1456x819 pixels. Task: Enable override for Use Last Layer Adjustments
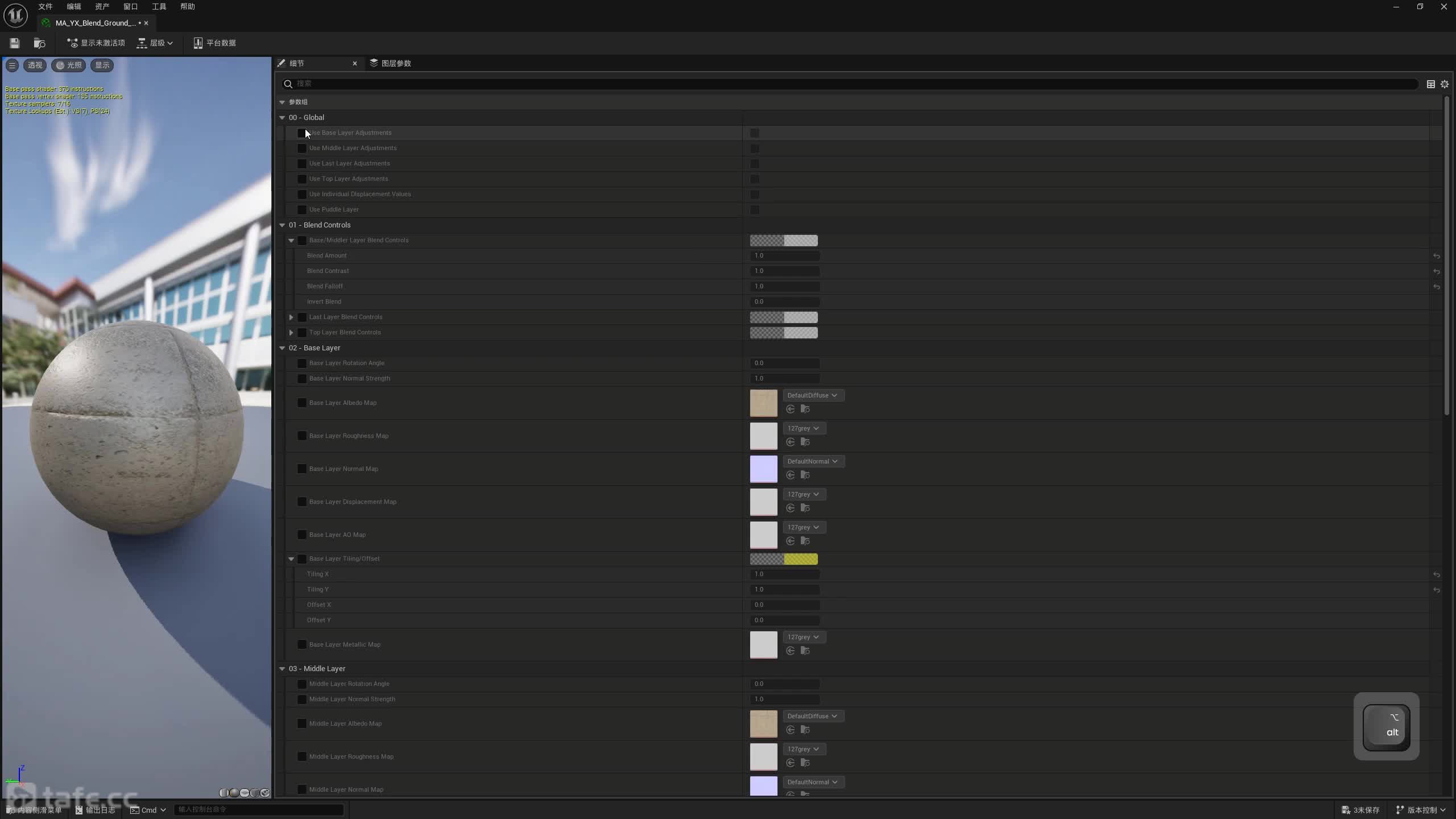(302, 164)
